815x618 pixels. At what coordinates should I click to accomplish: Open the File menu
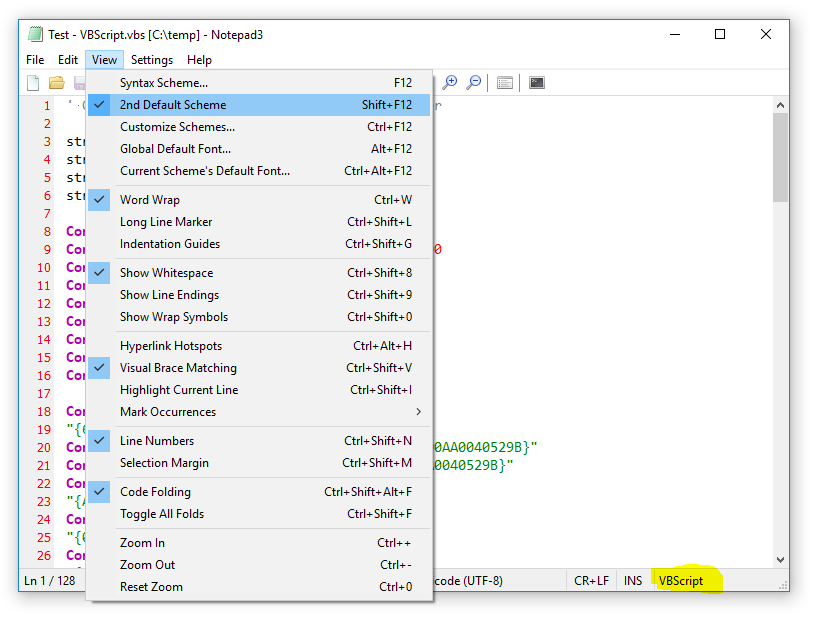[35, 60]
